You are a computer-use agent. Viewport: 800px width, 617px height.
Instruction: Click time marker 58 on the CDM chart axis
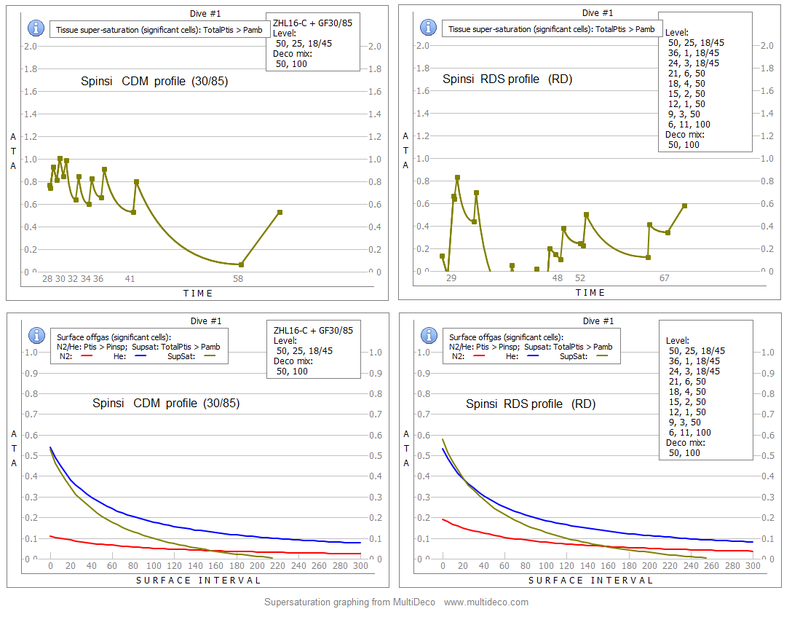[x=238, y=280]
